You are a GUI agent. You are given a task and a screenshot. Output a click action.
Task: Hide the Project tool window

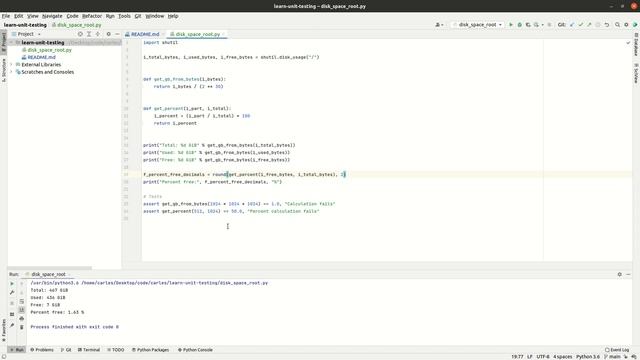(x=117, y=34)
